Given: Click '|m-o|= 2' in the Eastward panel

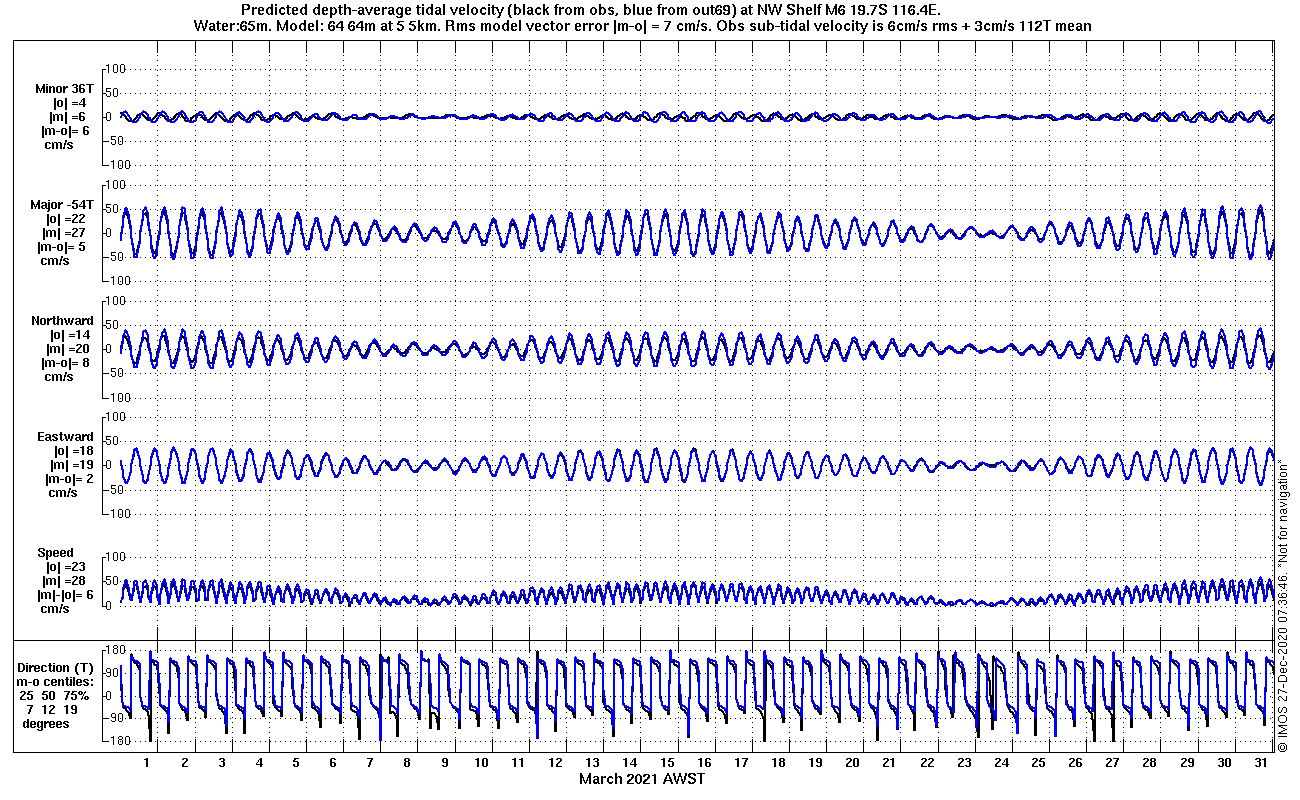Looking at the screenshot, I should (x=68, y=478).
